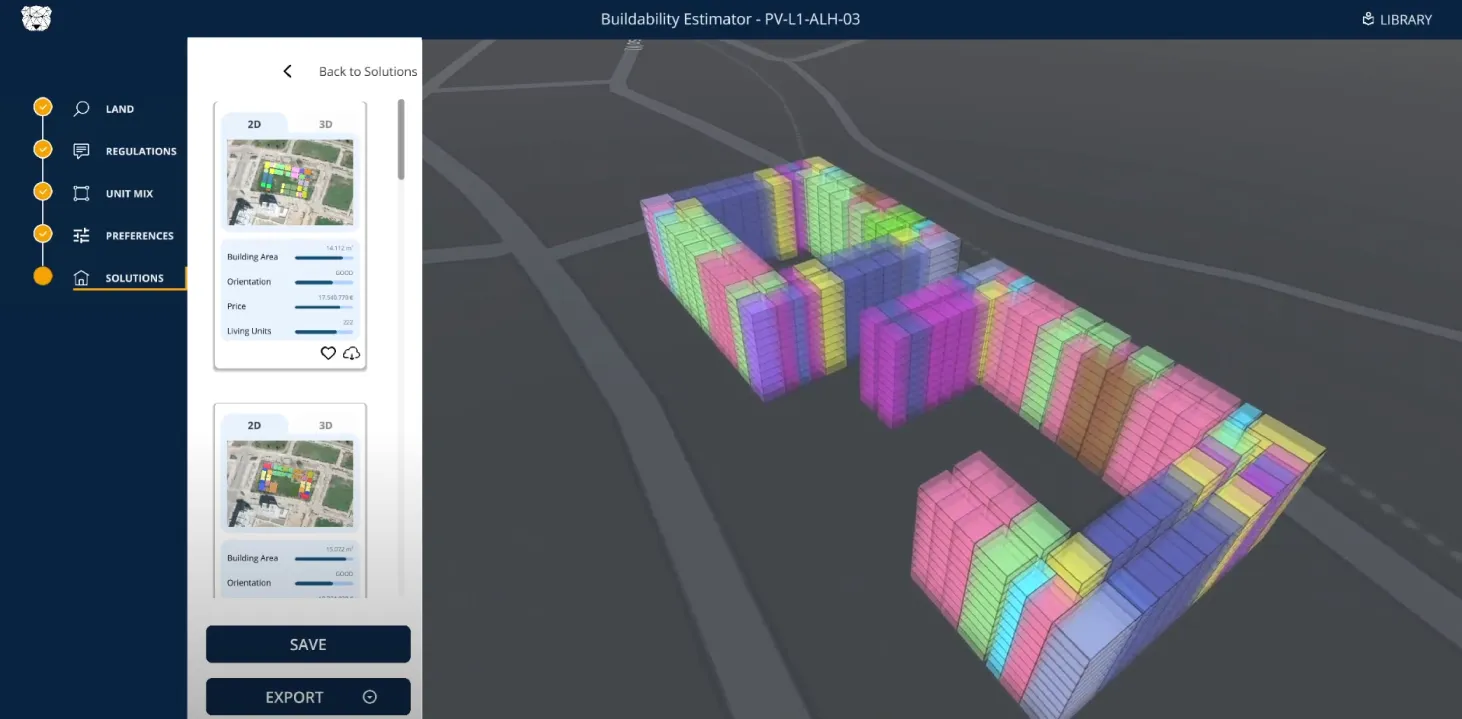This screenshot has height=719, width=1462.
Task: Click the second solution's aerial map thumbnail
Action: 290,484
